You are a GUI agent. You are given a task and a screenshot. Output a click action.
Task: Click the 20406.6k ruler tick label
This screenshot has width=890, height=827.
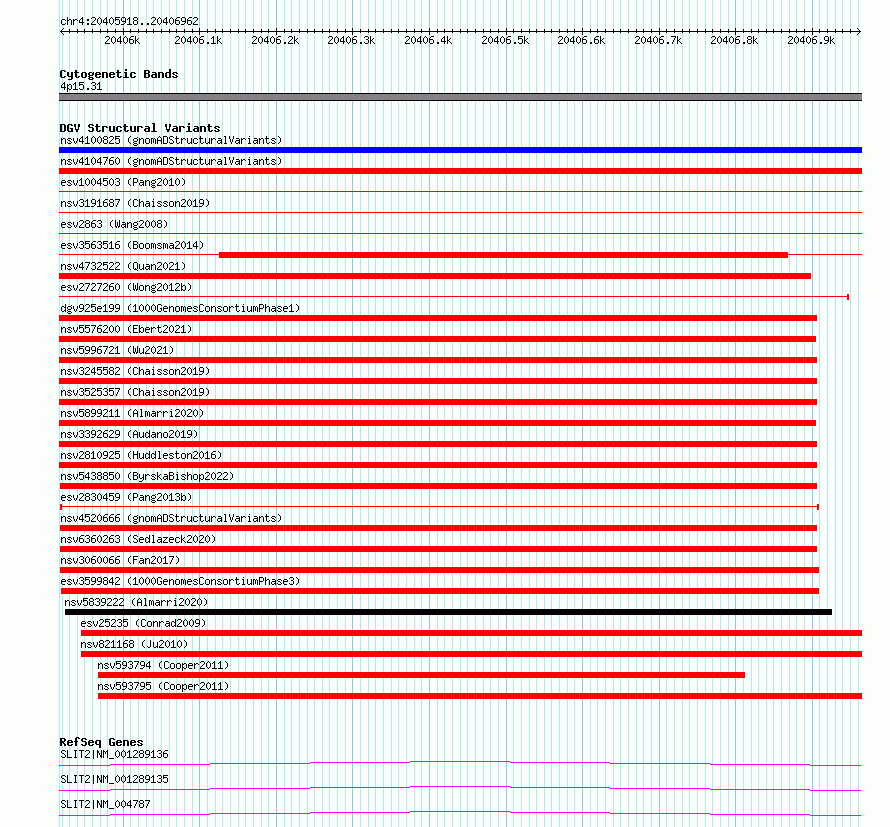pyautogui.click(x=581, y=40)
